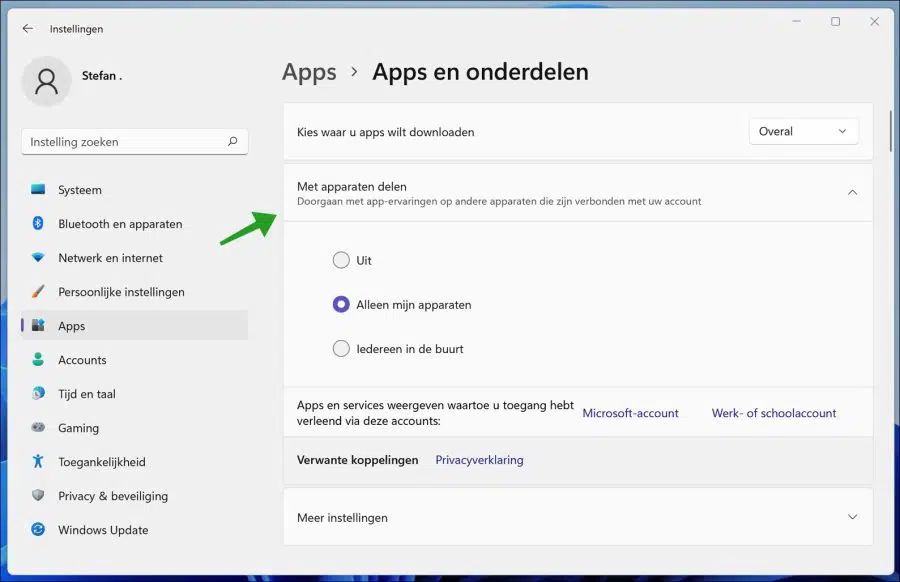The width and height of the screenshot is (900, 582).
Task: Go to Privacy & beveiliging settings
Action: (x=134, y=495)
